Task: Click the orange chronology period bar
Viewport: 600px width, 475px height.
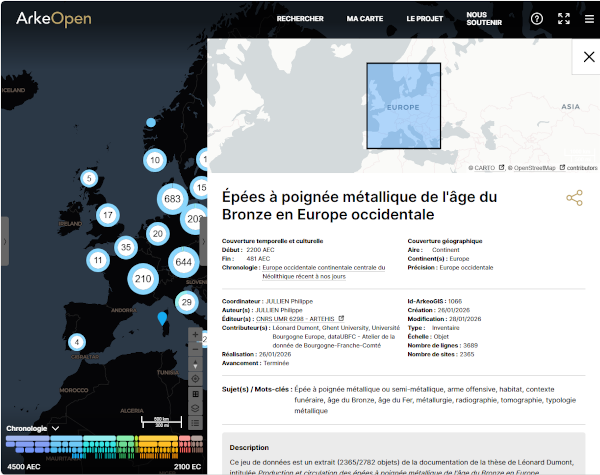Action: (x=158, y=440)
